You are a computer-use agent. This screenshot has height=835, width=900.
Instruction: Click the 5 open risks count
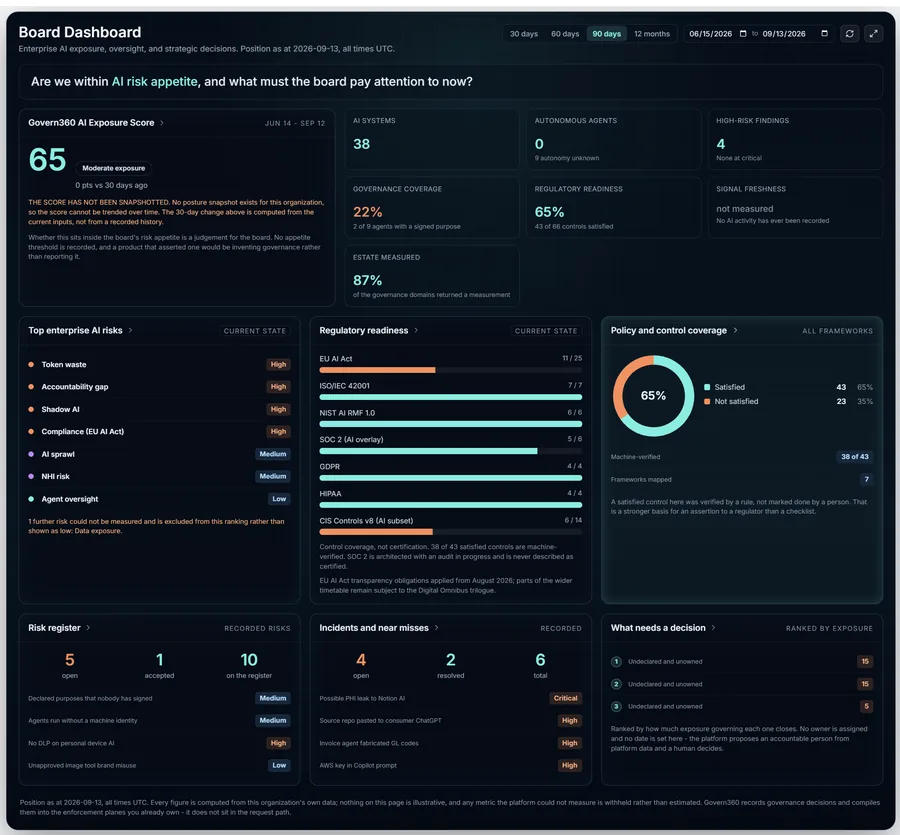[69, 659]
